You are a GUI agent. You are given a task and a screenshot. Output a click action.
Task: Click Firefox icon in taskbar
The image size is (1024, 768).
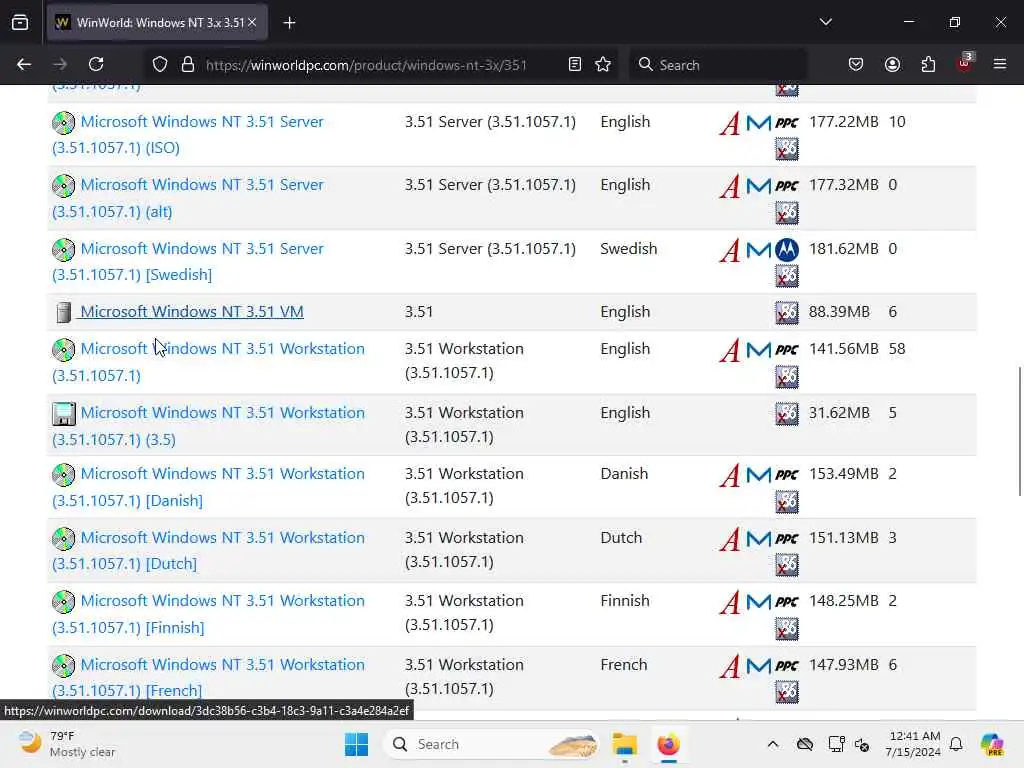coord(668,744)
